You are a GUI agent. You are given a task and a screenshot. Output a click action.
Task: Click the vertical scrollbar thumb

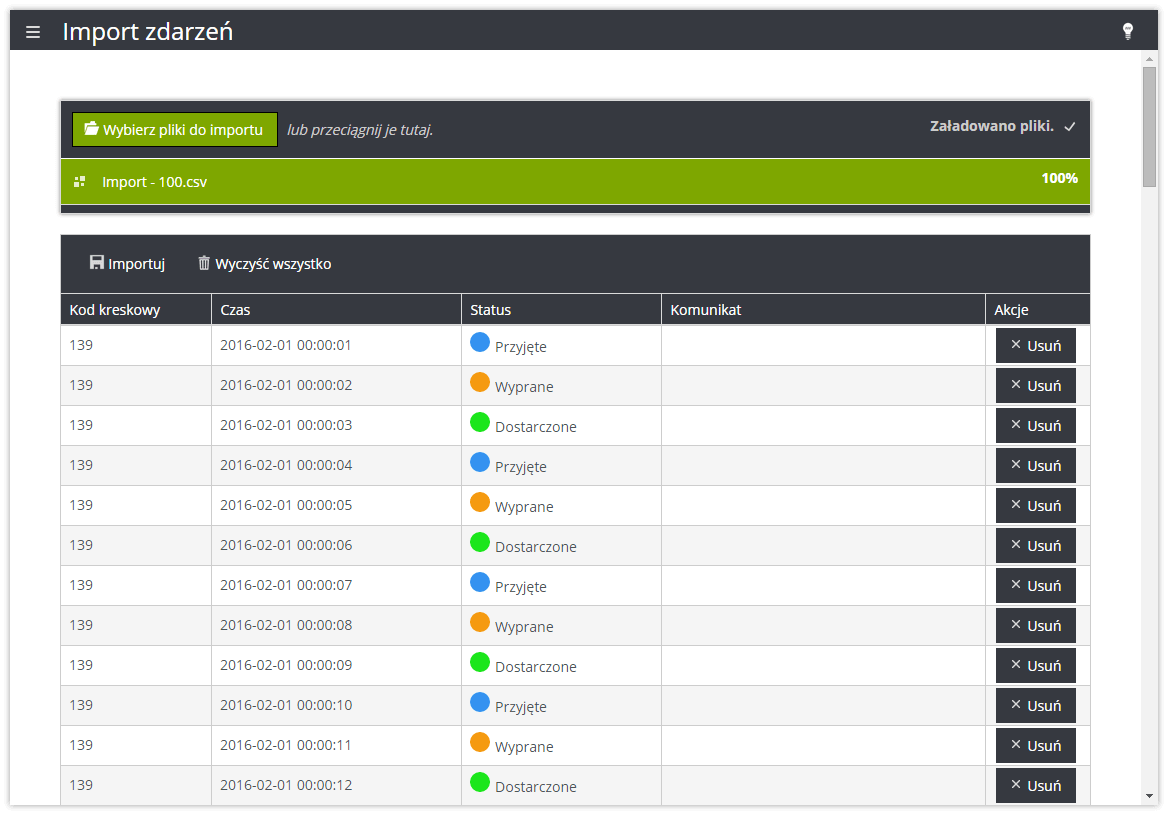(1149, 127)
